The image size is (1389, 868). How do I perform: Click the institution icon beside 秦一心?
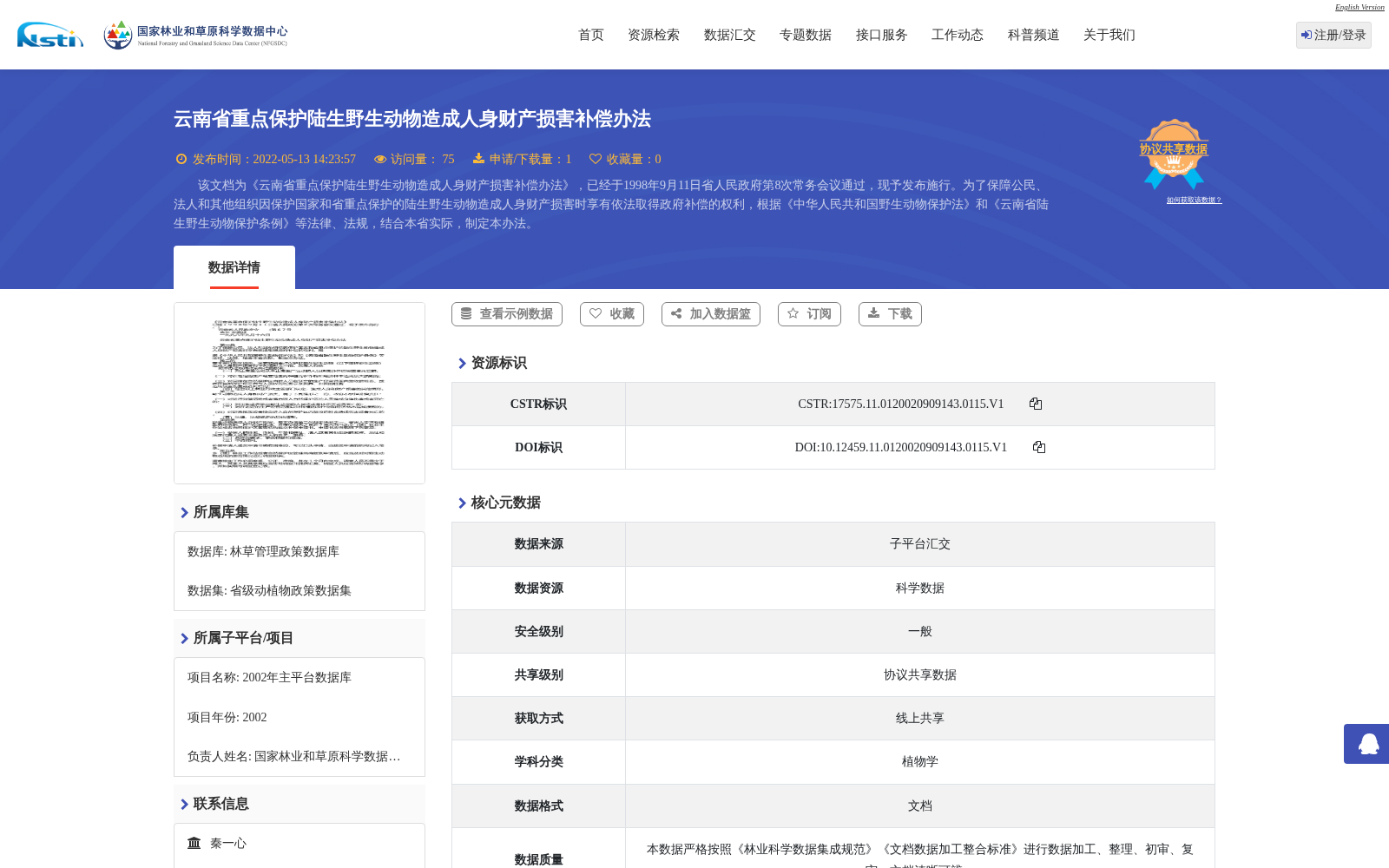(x=194, y=843)
